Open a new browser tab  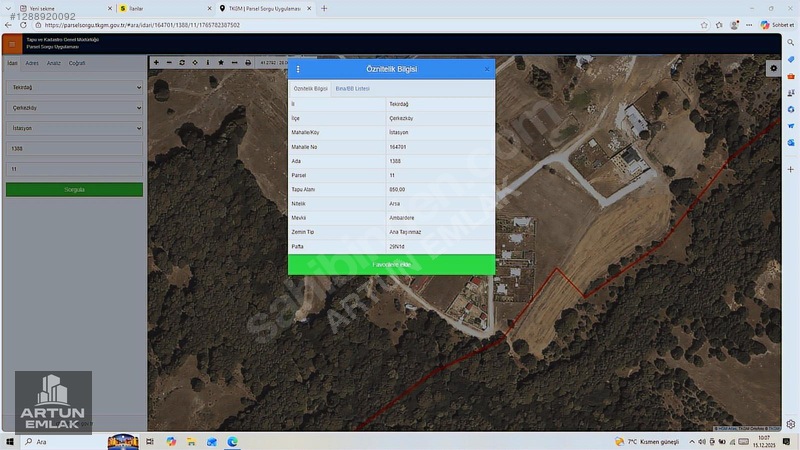[x=324, y=8]
